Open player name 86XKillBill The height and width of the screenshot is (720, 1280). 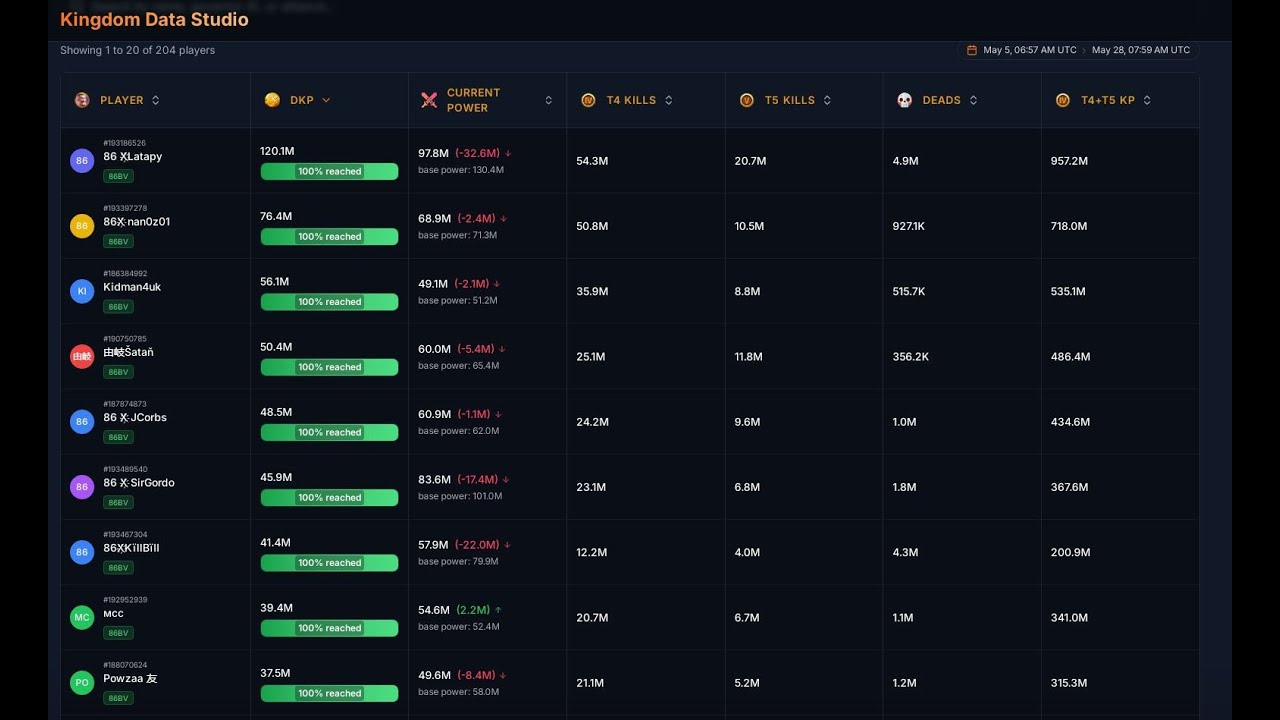point(131,548)
